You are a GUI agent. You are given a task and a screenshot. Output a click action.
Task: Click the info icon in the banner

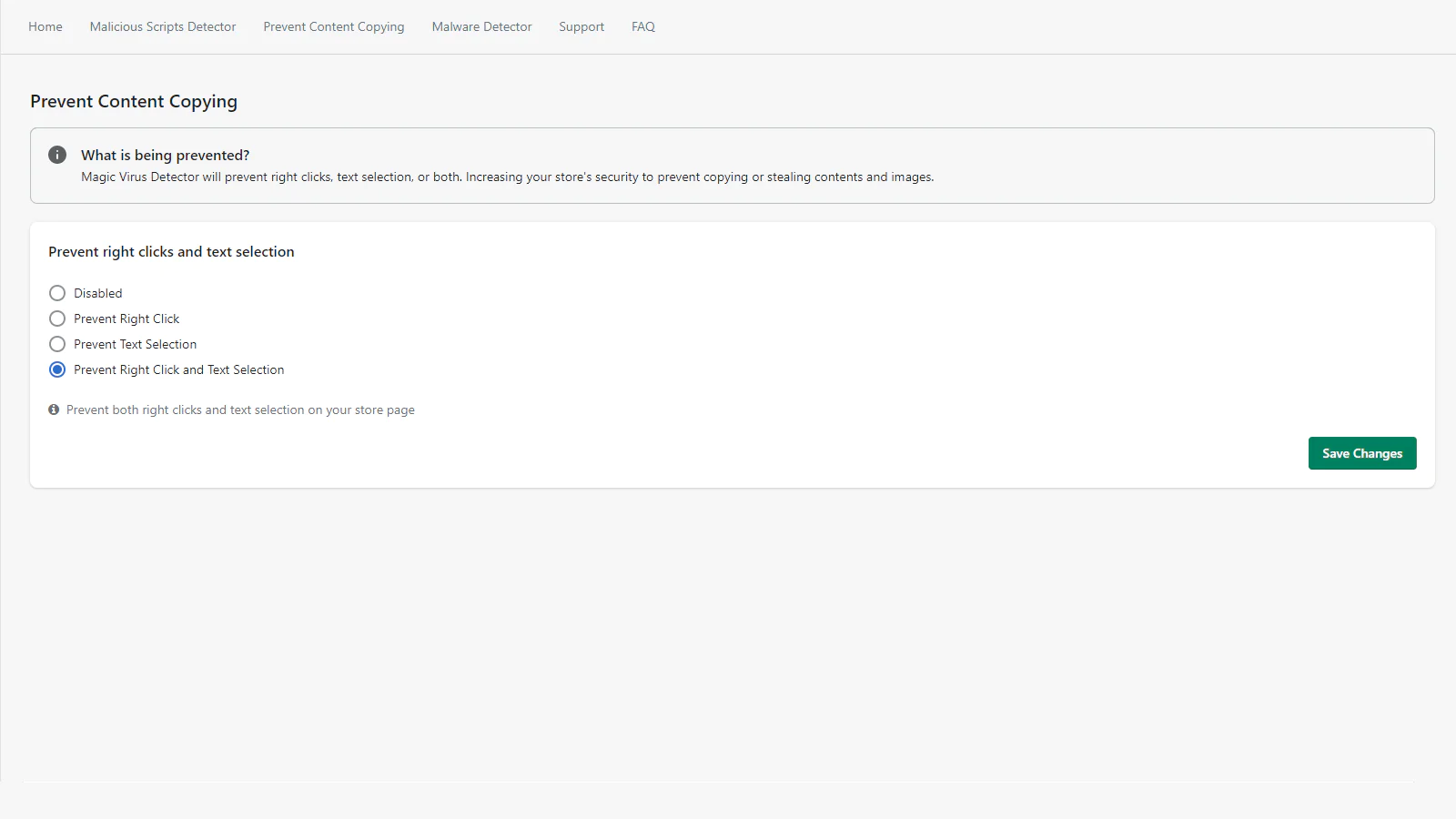pos(57,155)
